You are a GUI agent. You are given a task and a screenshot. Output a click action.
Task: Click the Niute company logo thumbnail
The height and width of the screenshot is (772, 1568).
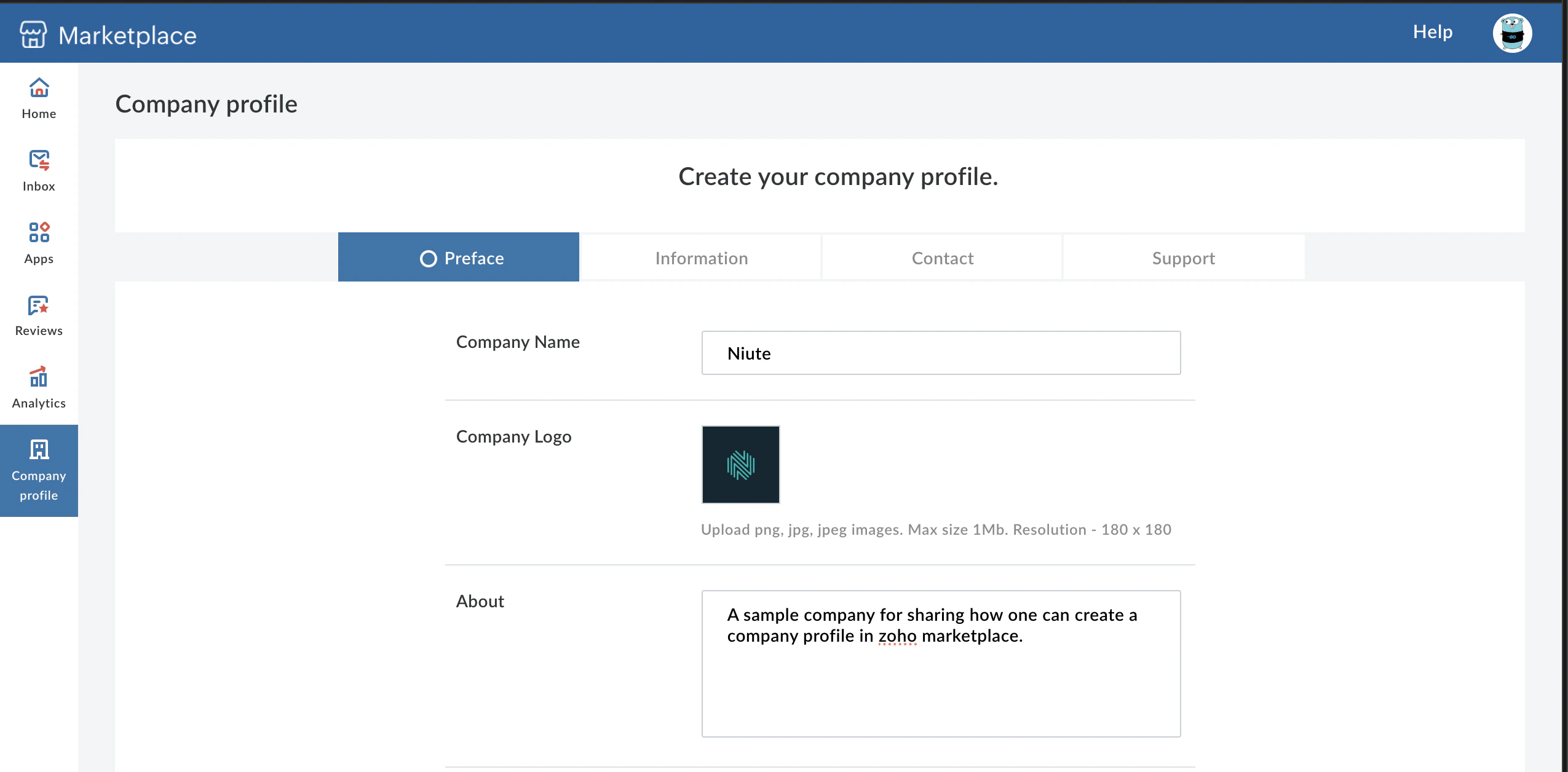[740, 465]
